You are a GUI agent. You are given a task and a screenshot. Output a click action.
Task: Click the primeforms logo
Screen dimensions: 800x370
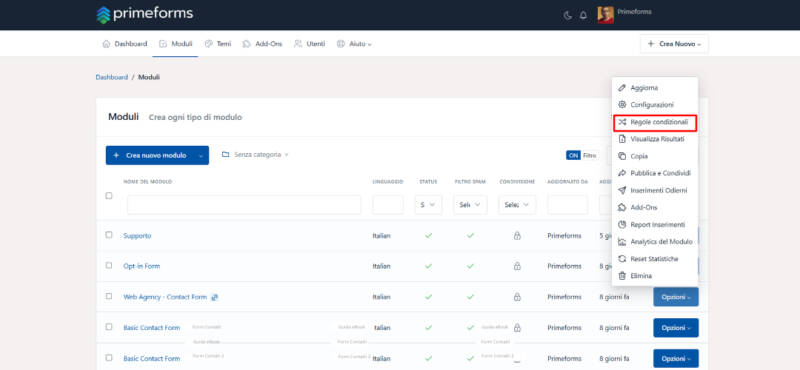[x=145, y=14]
